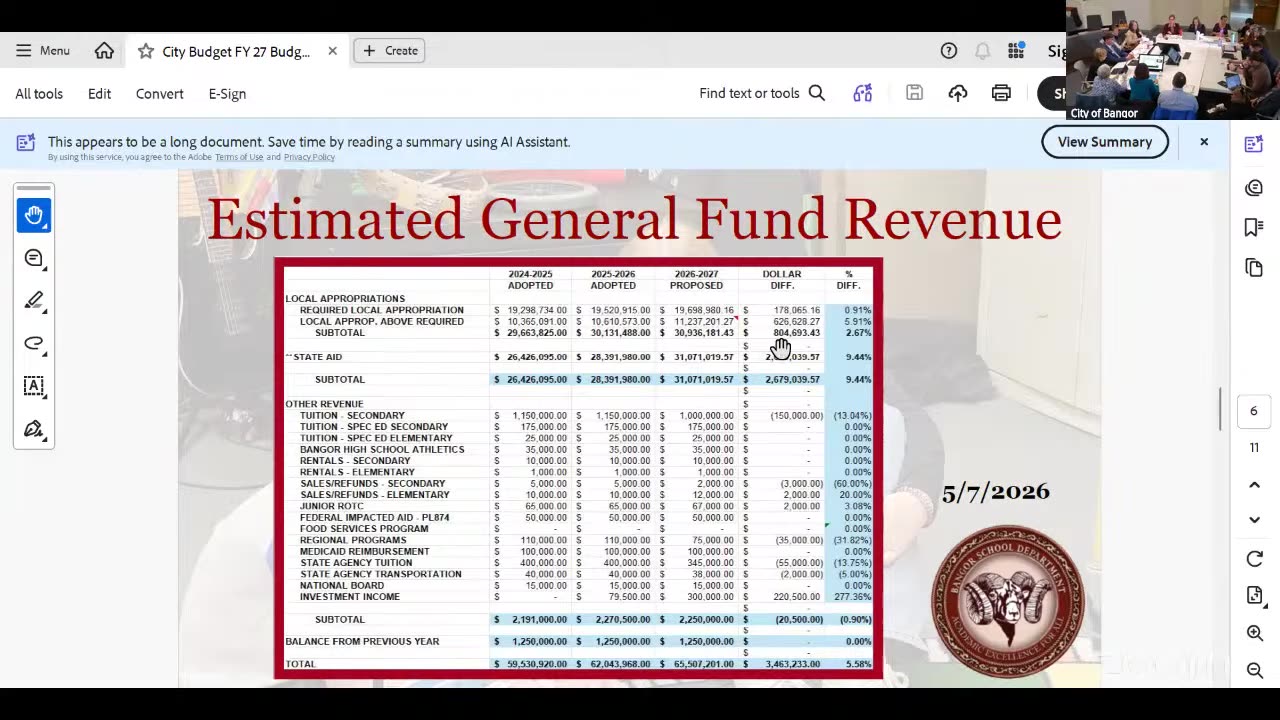Open All tools menu
This screenshot has height=720, width=1280.
(x=39, y=93)
